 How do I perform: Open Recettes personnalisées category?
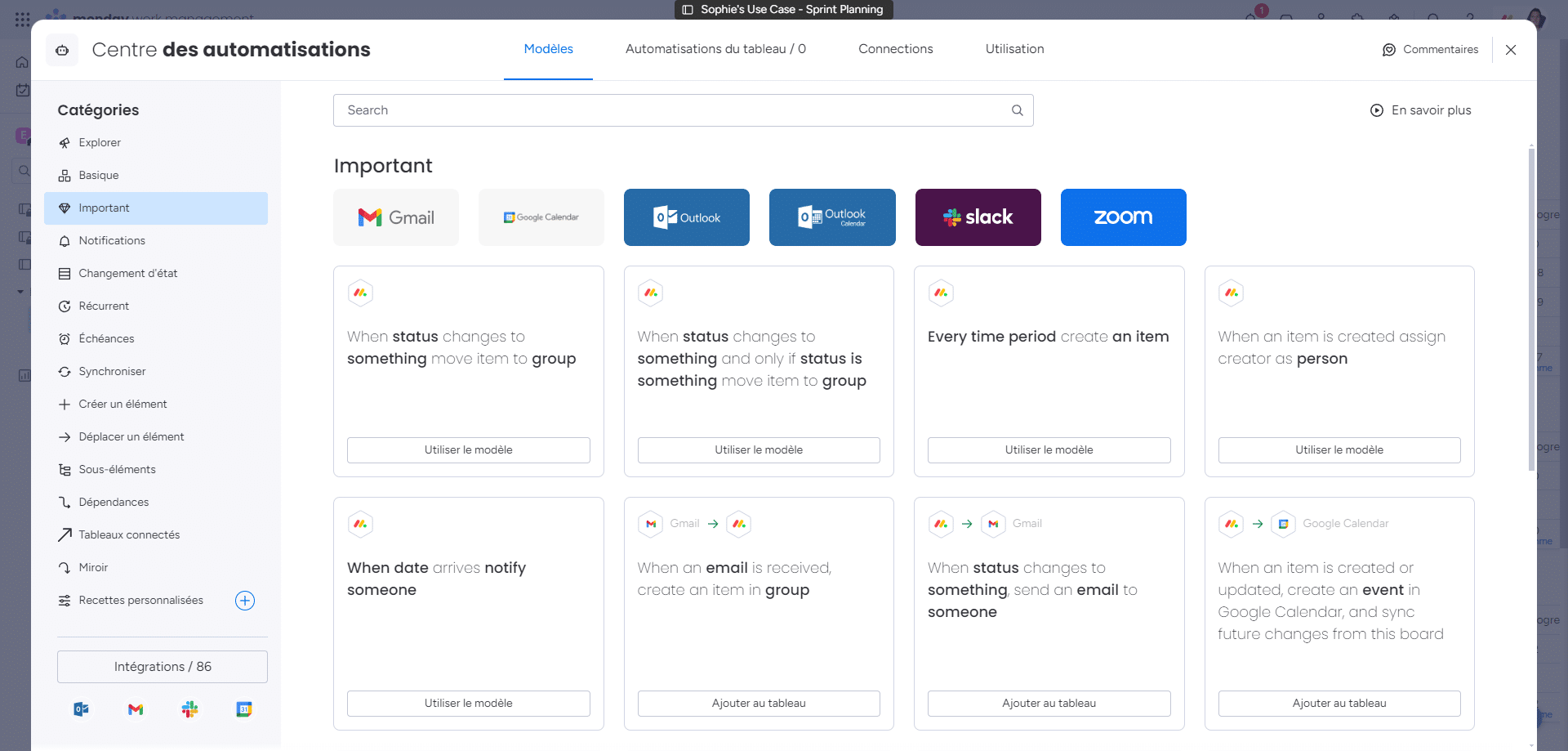(140, 601)
